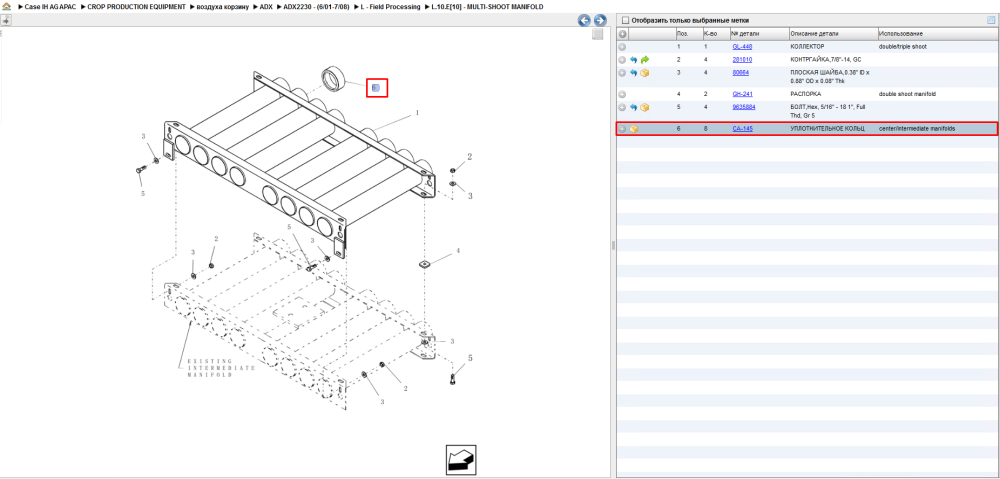The image size is (1000, 479).
Task: Click the large arrow icon below the diagram
Action: point(460,460)
